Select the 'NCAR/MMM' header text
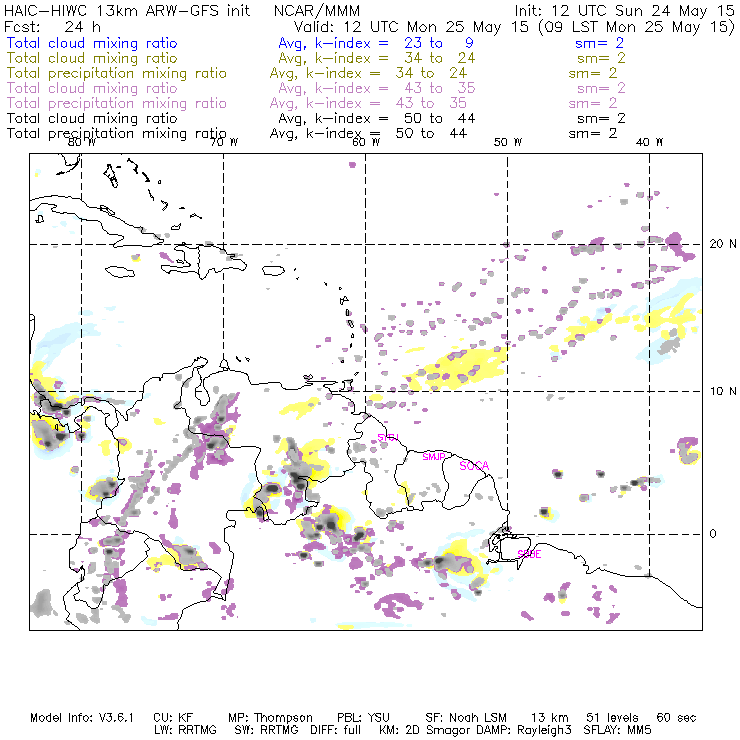Screen dimensions: 740x740 click(x=317, y=10)
